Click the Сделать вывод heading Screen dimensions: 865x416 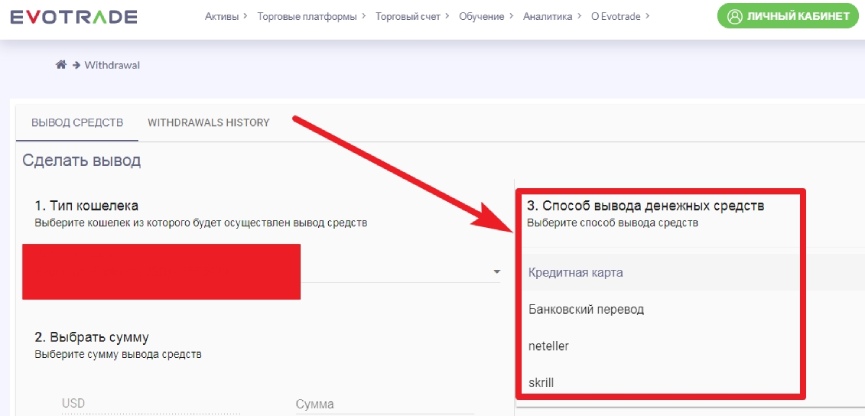point(82,161)
